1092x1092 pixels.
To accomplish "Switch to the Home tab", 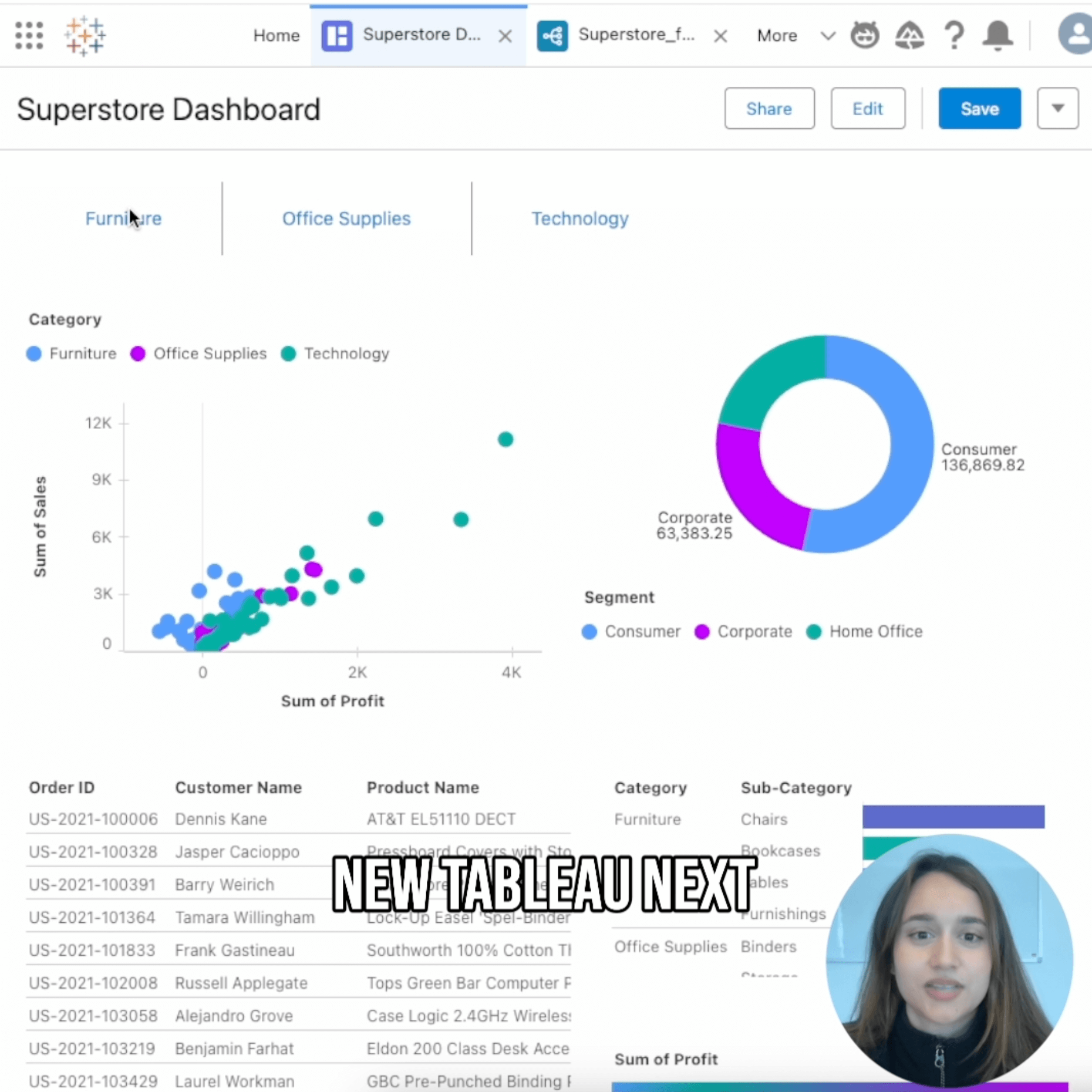I will pos(276,36).
